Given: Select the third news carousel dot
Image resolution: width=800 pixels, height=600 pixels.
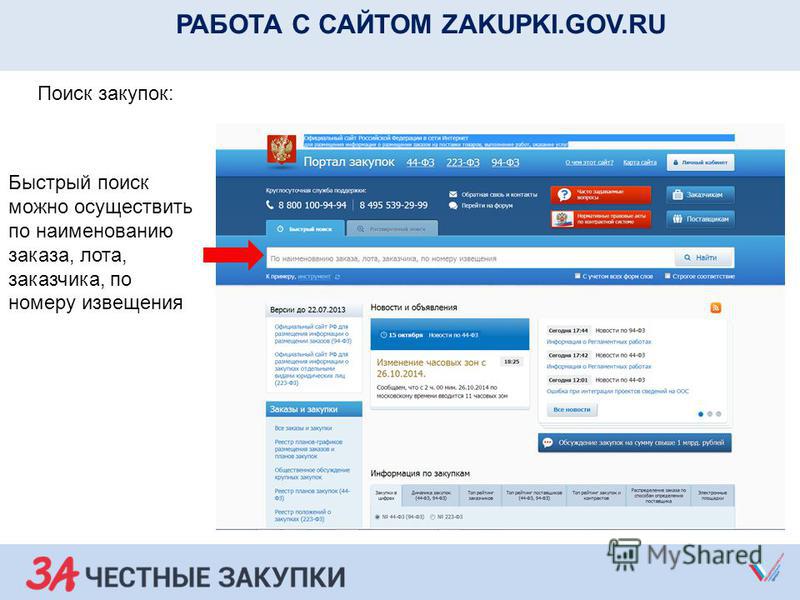Looking at the screenshot, I should 718,414.
